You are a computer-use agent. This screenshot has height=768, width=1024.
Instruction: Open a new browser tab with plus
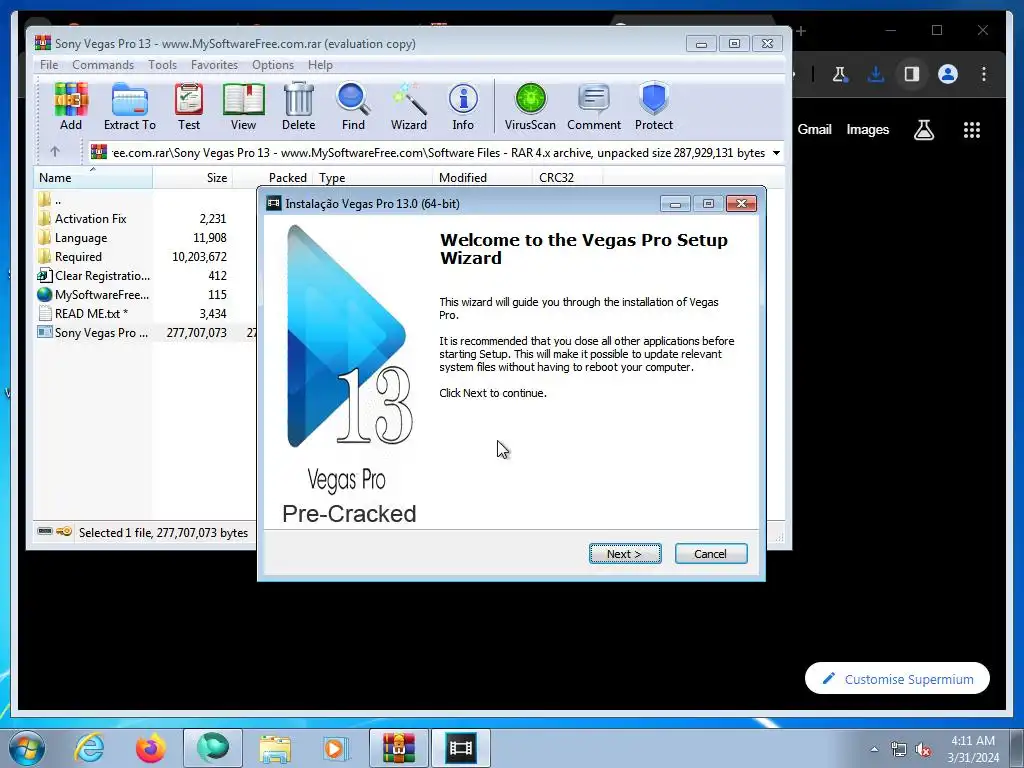point(801,31)
